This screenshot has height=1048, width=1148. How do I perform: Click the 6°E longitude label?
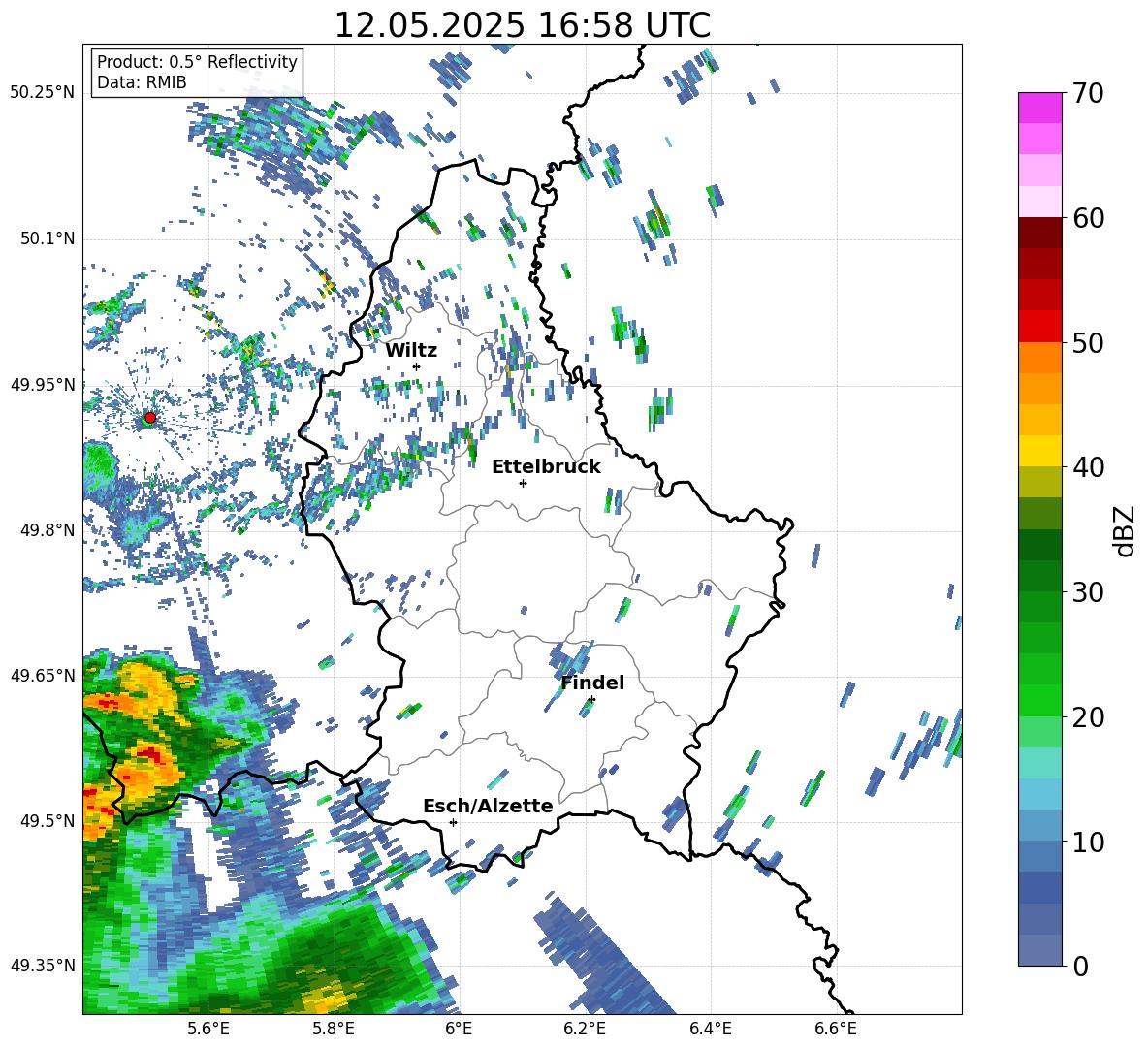coord(459,1029)
